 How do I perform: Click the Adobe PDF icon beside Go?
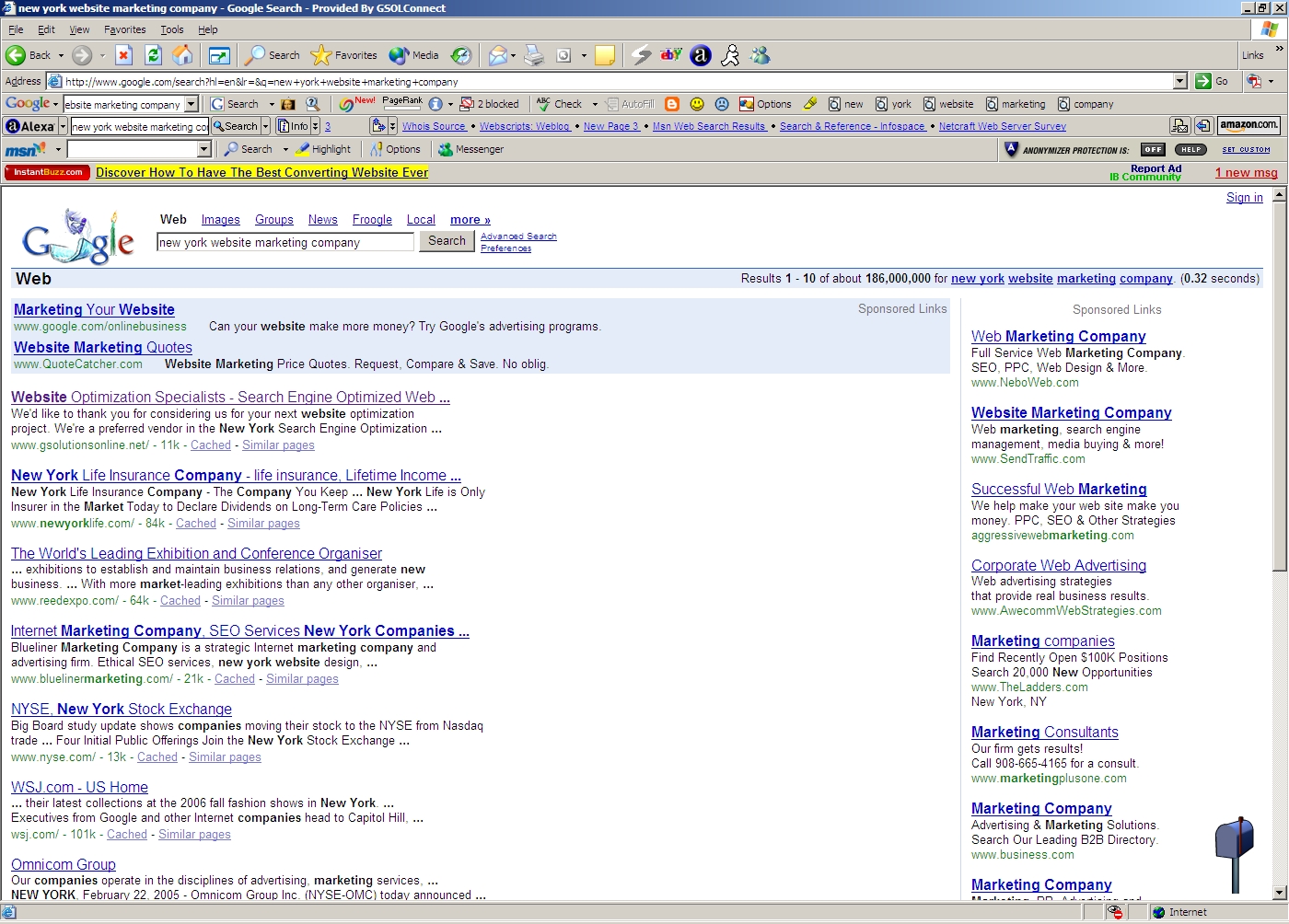pyautogui.click(x=1254, y=81)
